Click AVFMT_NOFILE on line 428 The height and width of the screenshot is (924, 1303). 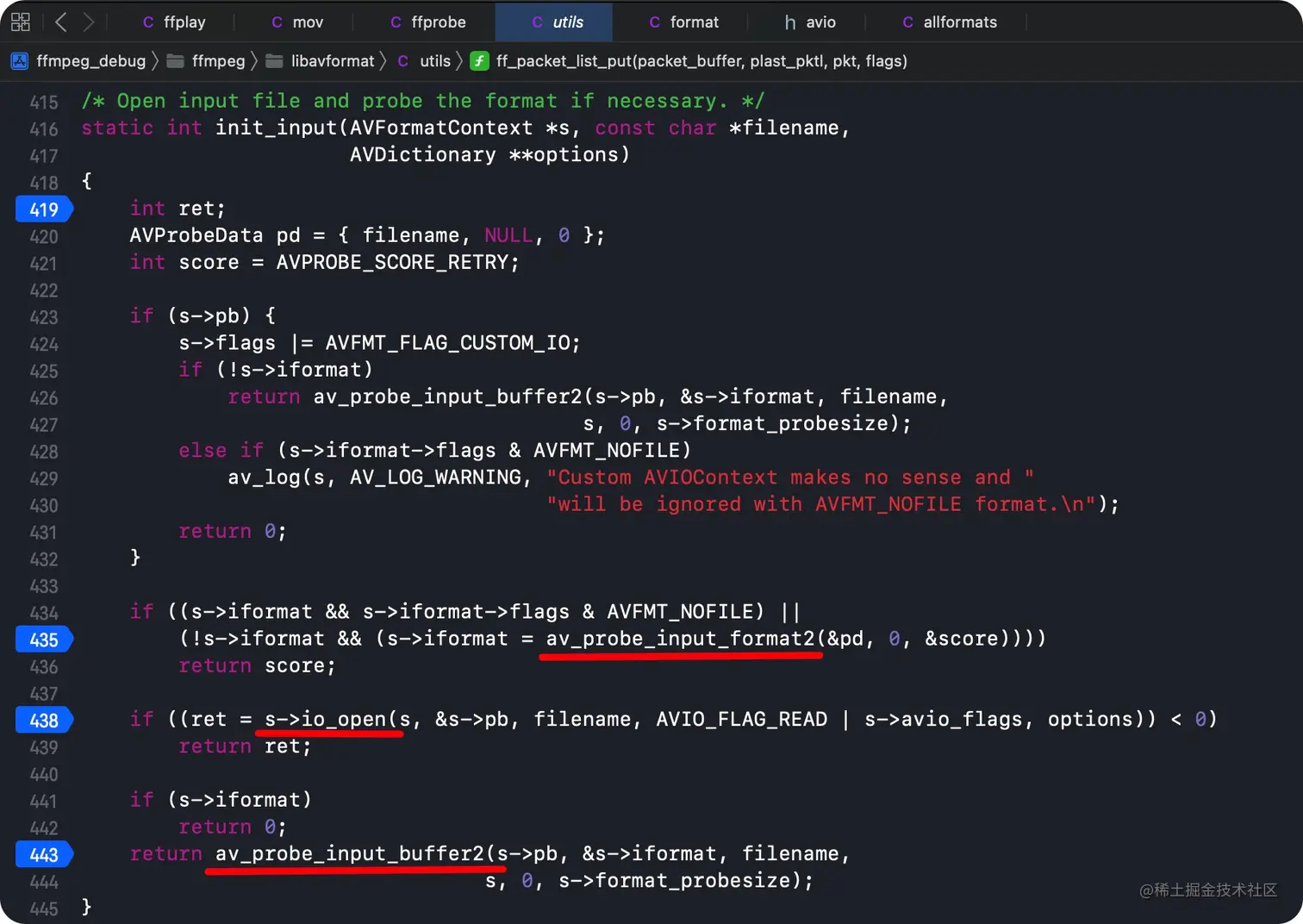[606, 450]
